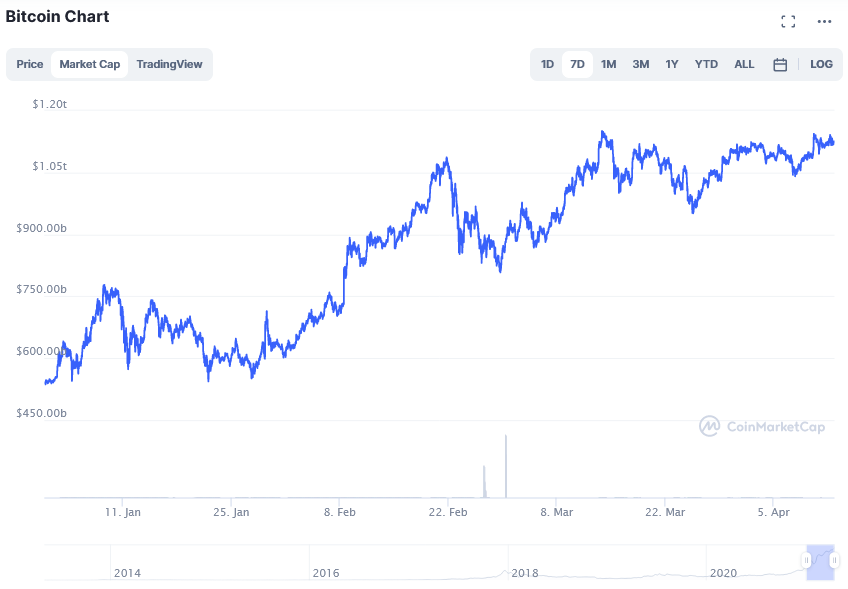Open the fullscreen chart view icon
Screen dimensions: 848x589
pyautogui.click(x=788, y=22)
